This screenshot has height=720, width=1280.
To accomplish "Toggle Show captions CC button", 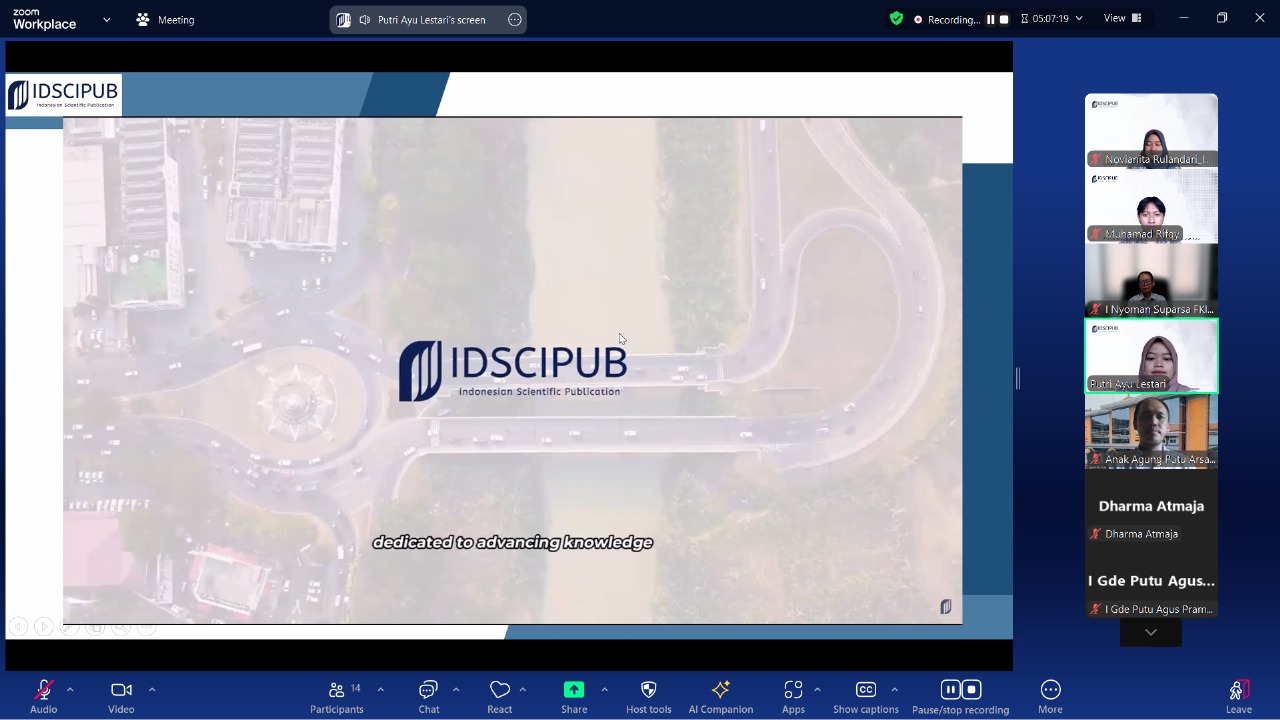I will click(x=866, y=696).
